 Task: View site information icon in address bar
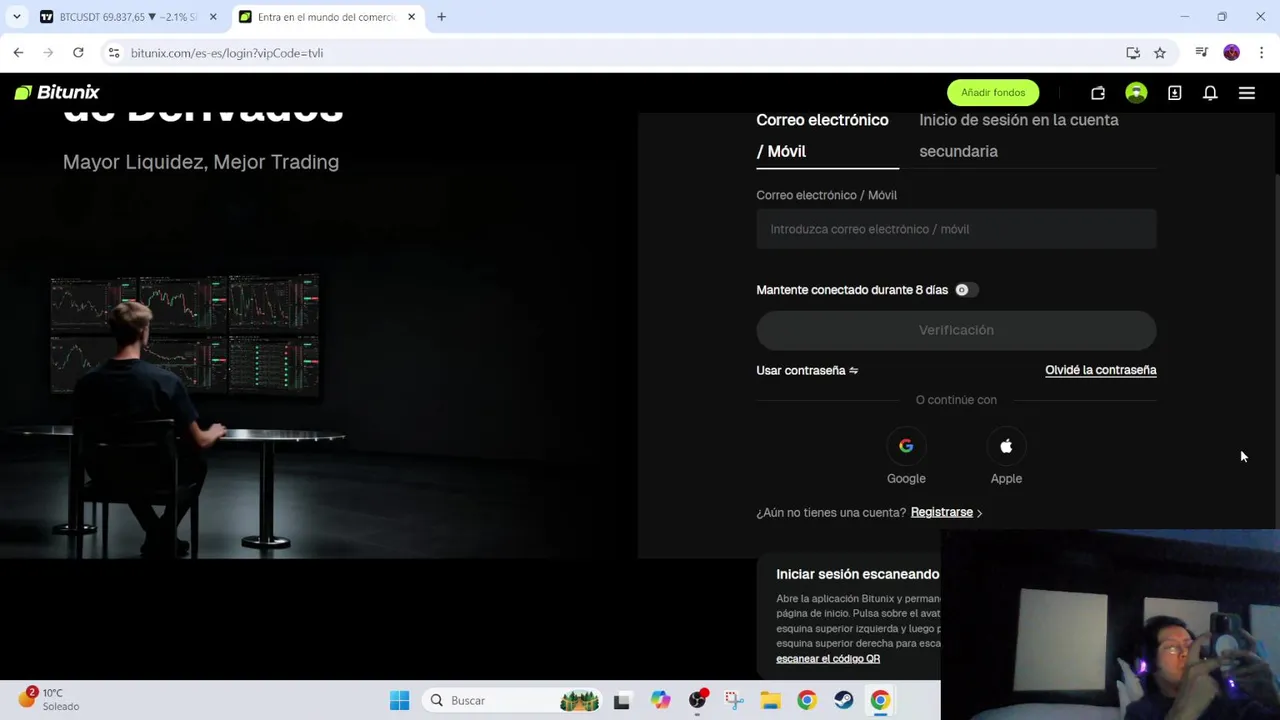click(114, 53)
